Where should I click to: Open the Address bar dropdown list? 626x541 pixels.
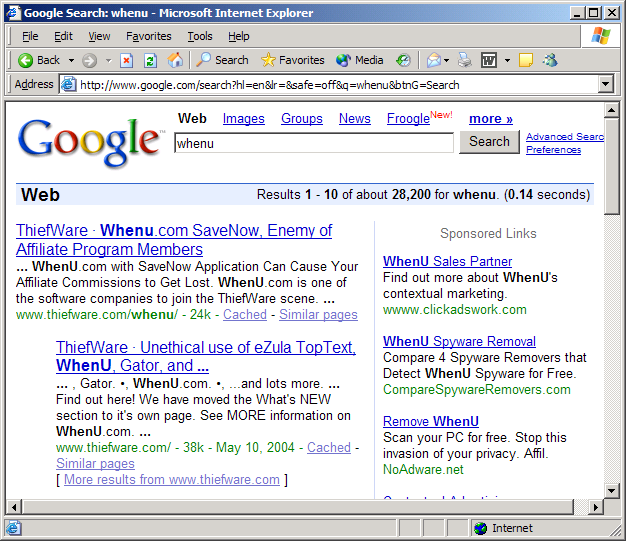[x=606, y=84]
